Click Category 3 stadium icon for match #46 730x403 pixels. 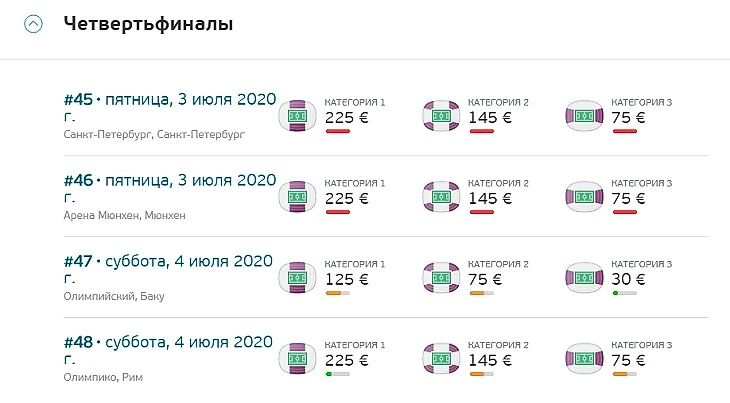(x=585, y=197)
